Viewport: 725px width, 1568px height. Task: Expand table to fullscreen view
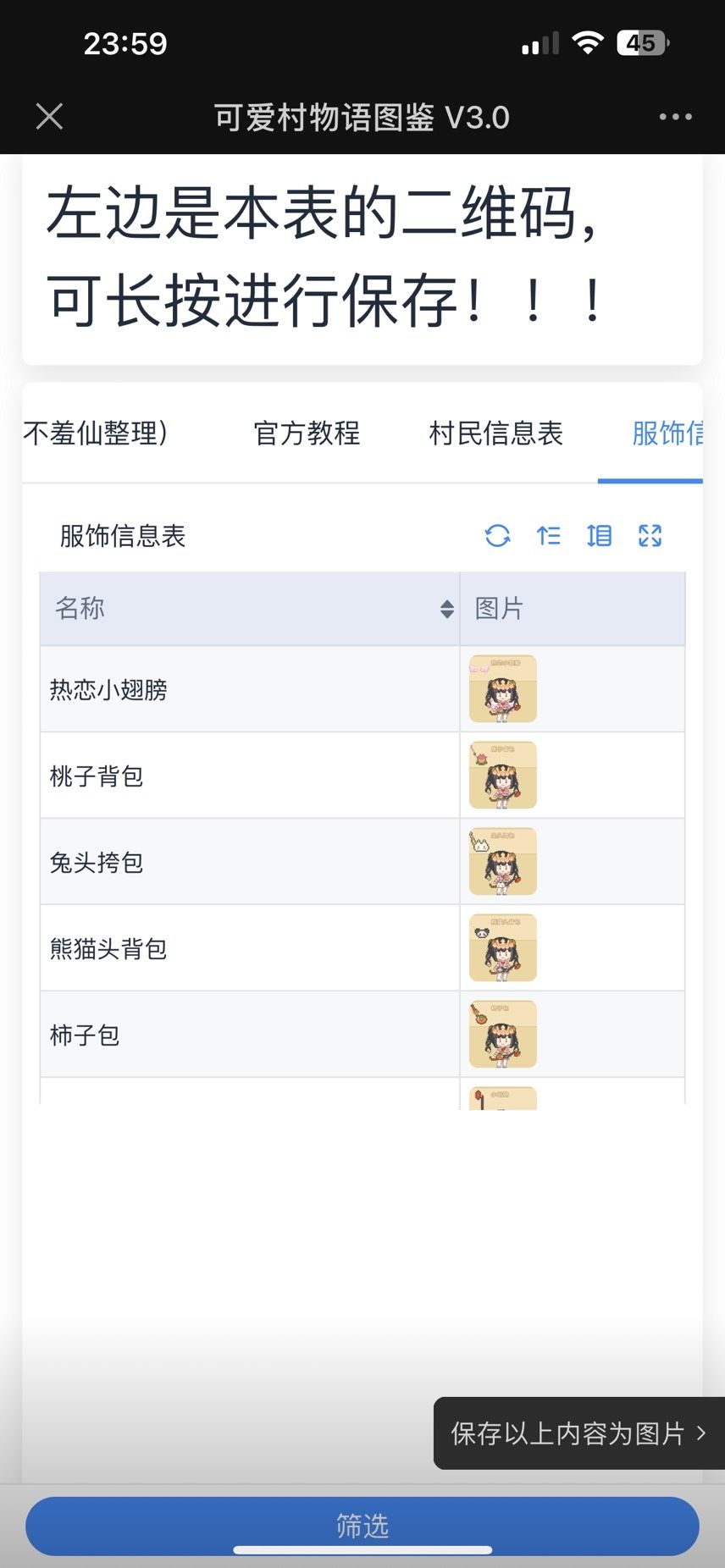tap(650, 536)
